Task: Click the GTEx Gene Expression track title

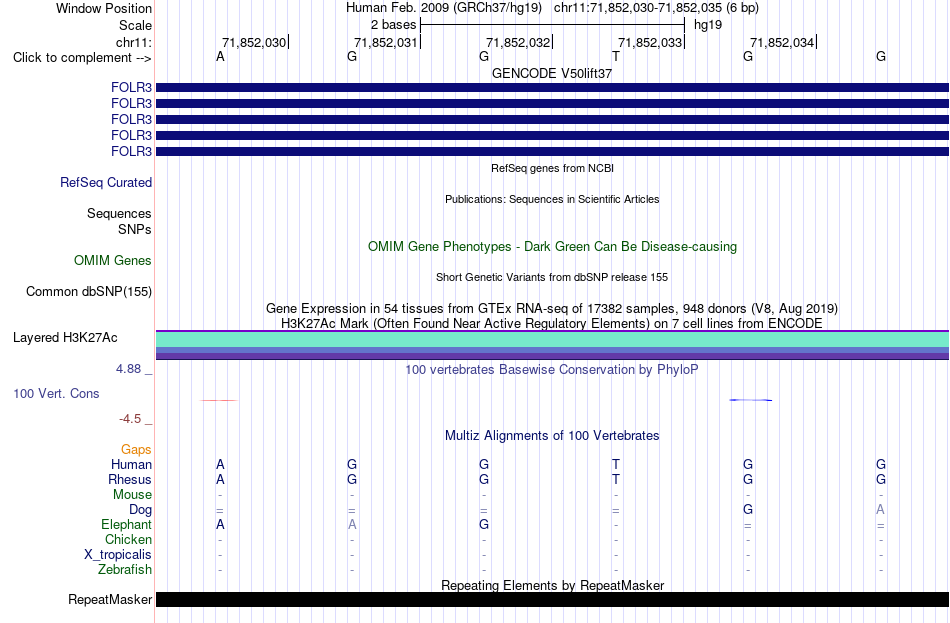Action: 552,308
